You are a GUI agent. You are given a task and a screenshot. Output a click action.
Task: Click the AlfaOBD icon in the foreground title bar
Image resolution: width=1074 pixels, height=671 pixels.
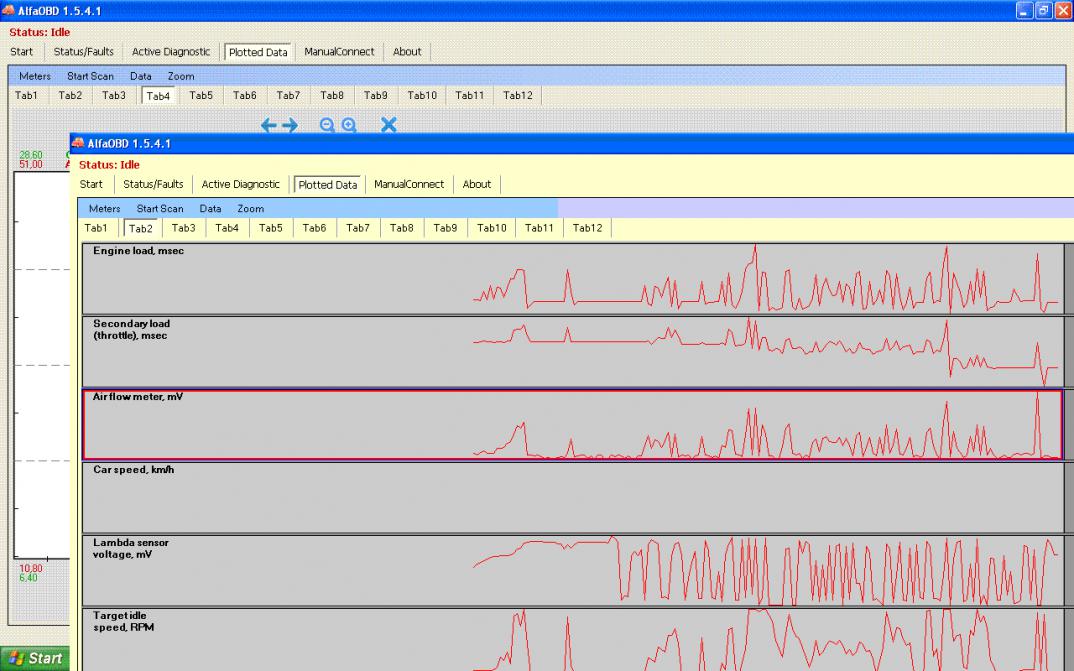78,144
